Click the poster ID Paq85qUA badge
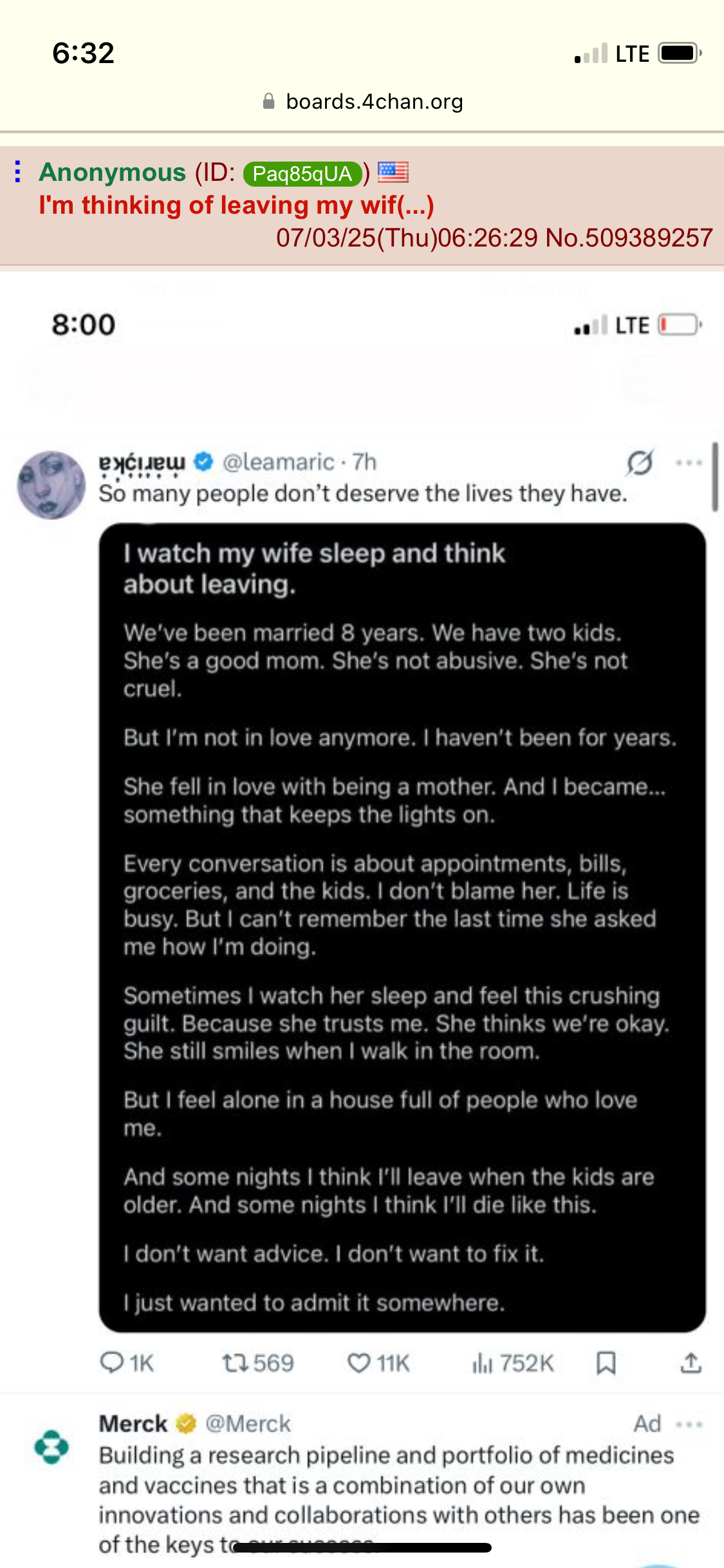Image resolution: width=724 pixels, height=1568 pixels. [302, 173]
